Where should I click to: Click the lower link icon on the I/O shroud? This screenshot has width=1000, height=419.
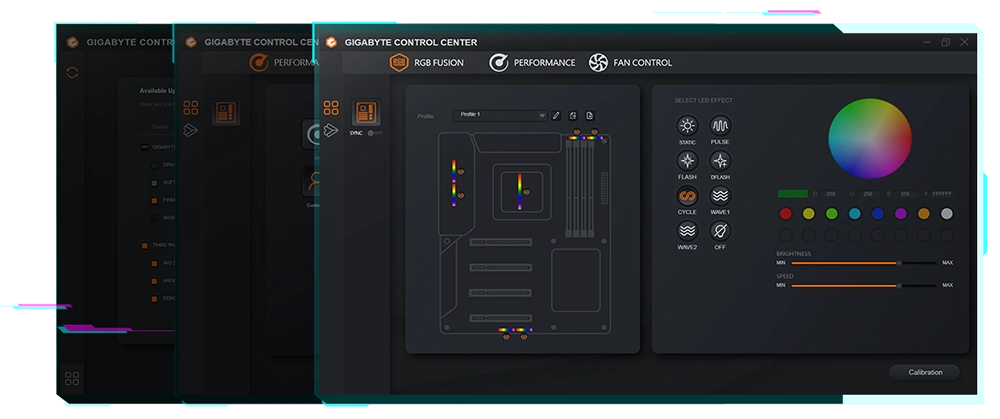pos(460,195)
